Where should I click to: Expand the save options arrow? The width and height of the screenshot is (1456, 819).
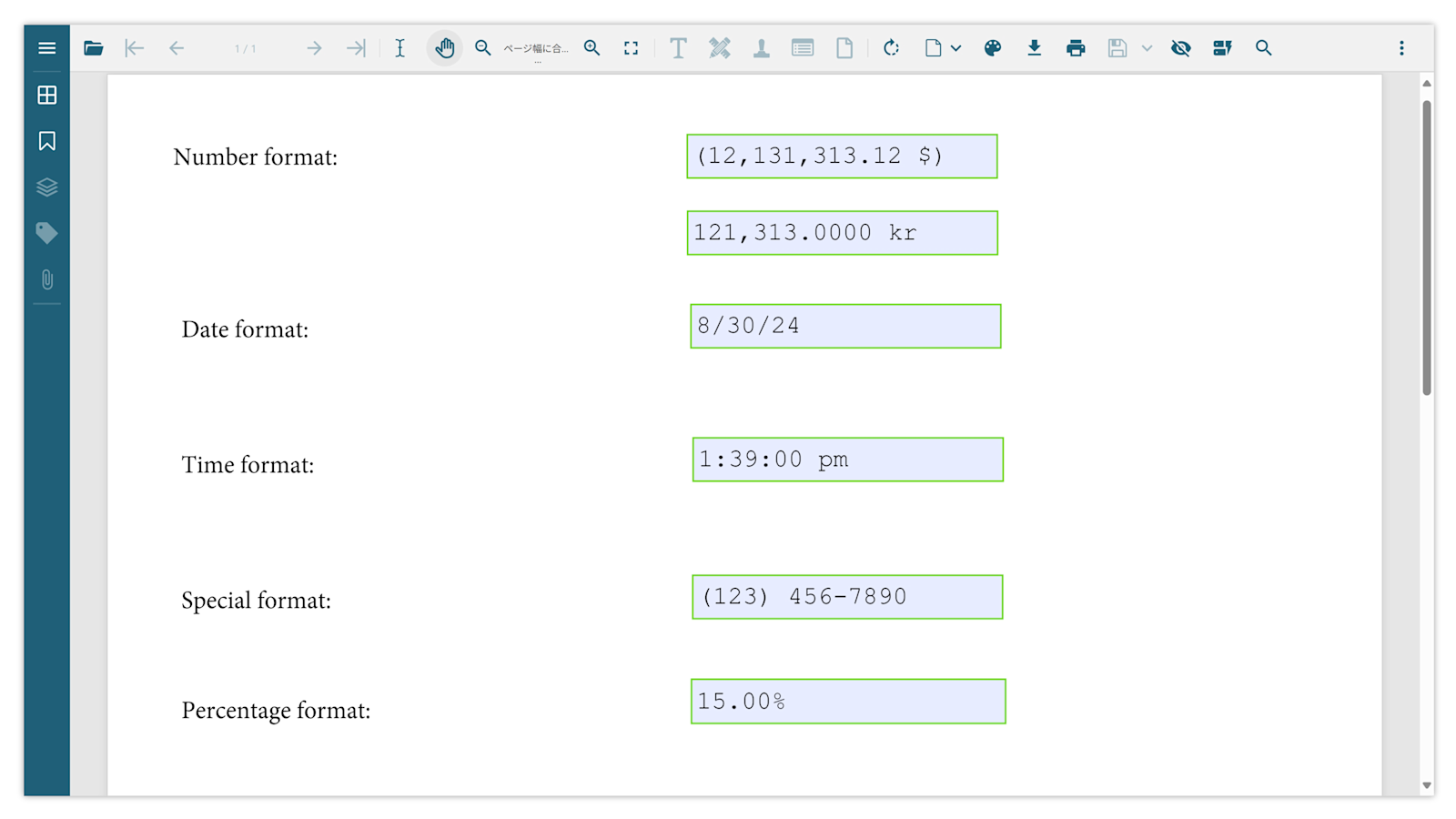point(1147,48)
